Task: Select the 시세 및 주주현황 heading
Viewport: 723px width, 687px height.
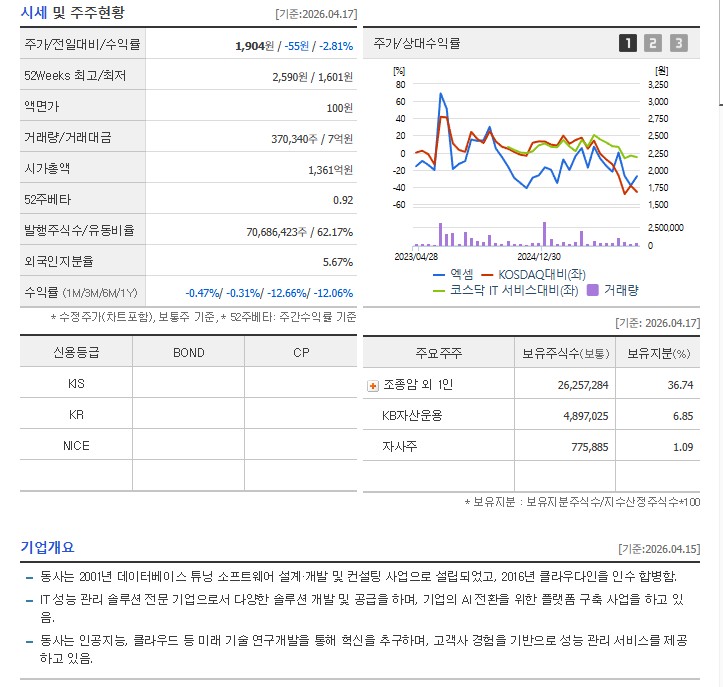Action: pos(72,12)
